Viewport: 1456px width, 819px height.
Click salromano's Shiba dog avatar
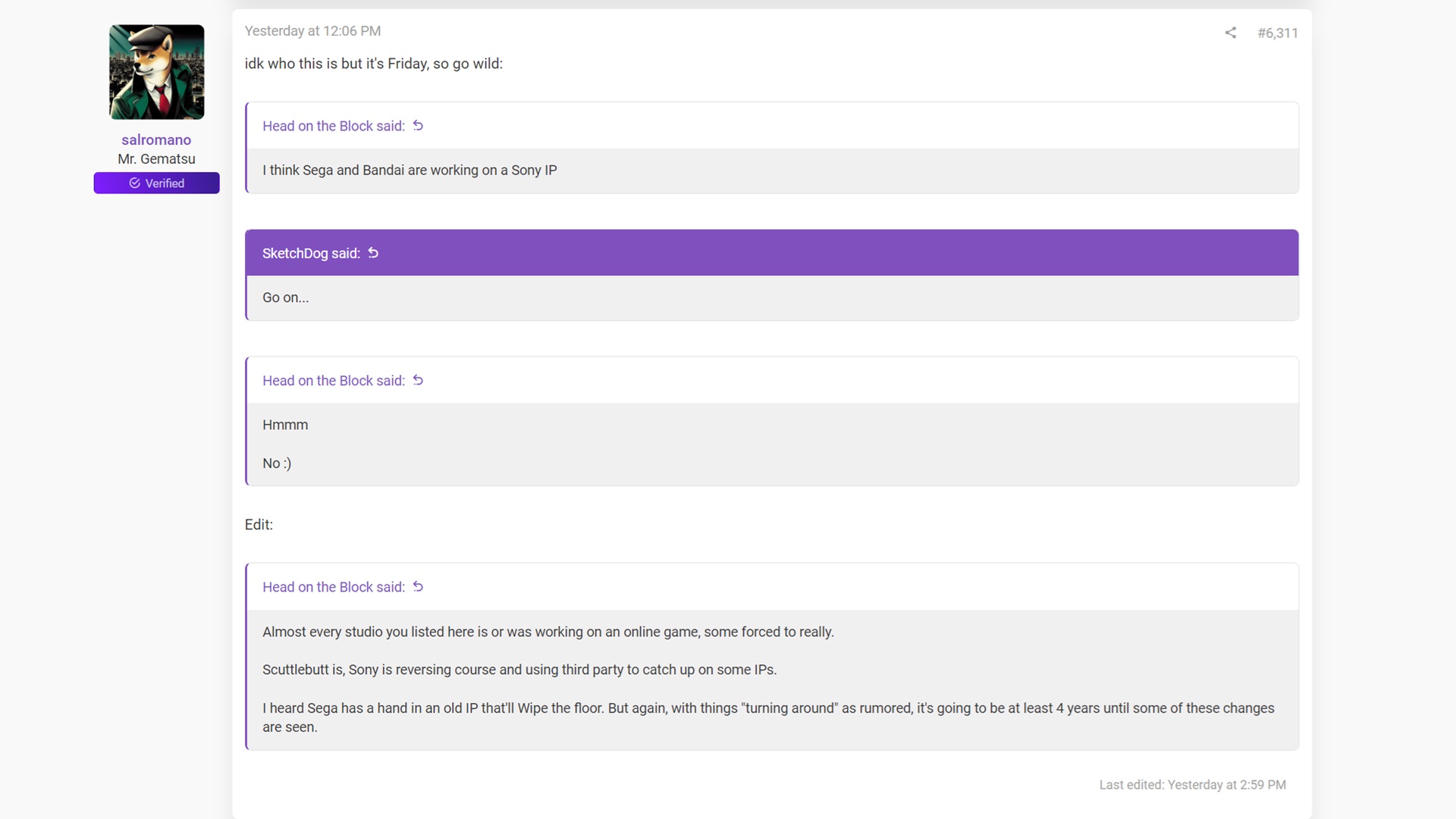coord(156,72)
